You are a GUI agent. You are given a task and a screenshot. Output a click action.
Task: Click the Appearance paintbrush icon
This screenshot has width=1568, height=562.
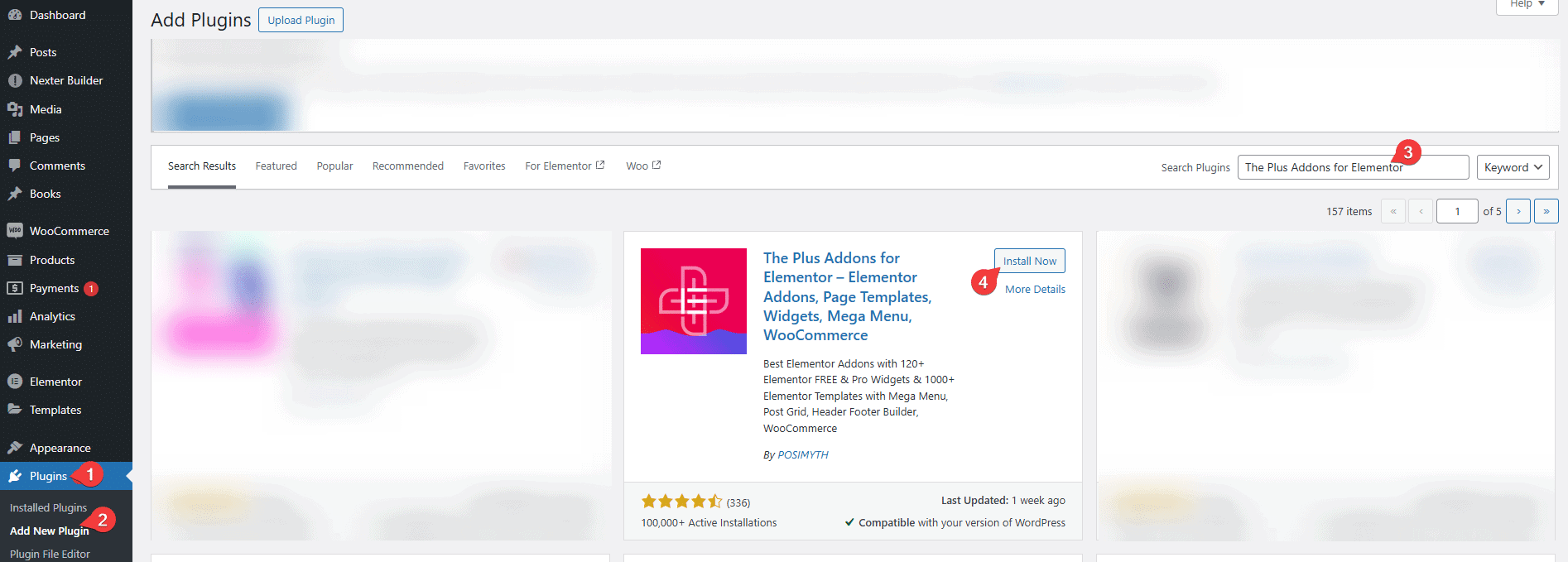(x=15, y=448)
